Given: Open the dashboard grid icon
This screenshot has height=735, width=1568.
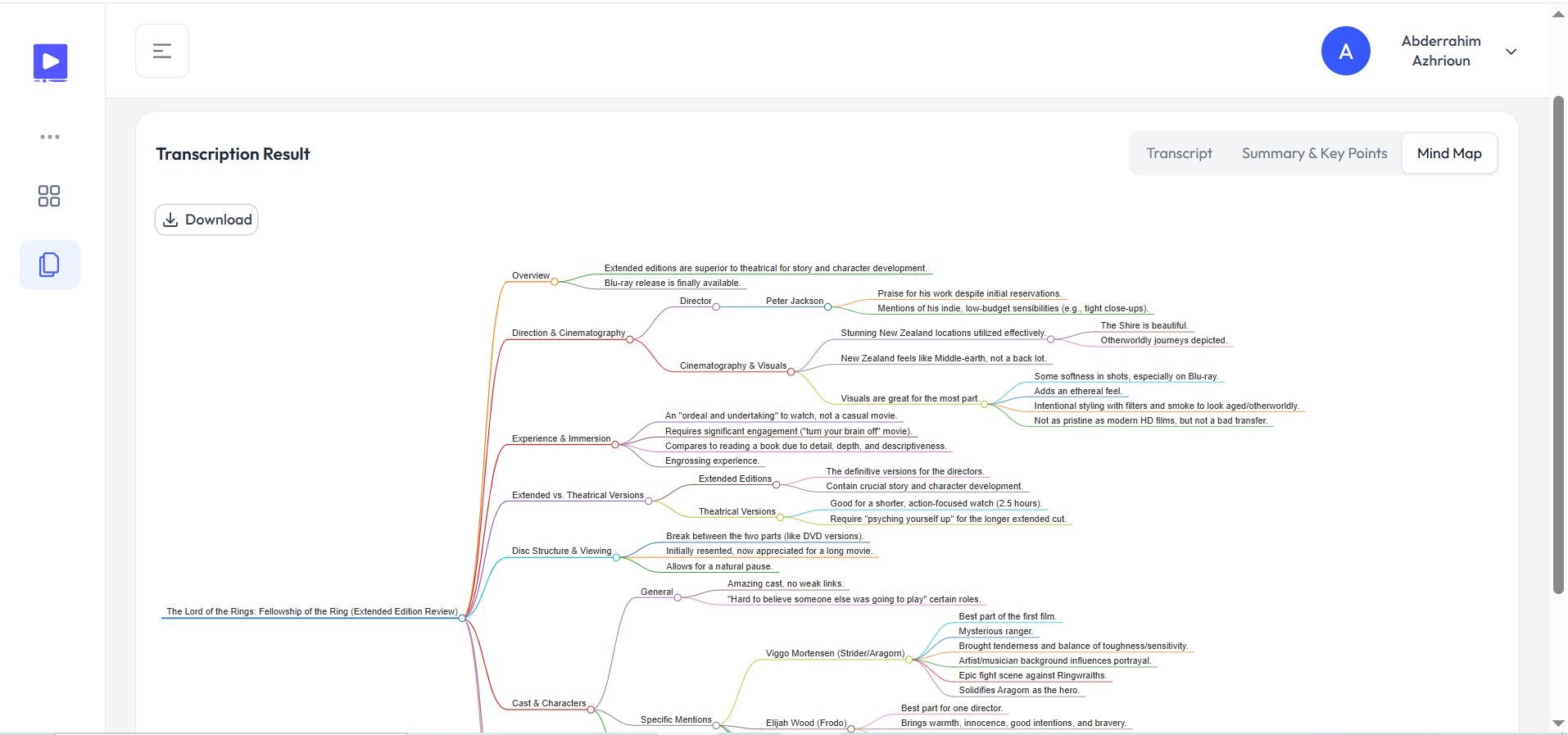Looking at the screenshot, I should click(49, 196).
